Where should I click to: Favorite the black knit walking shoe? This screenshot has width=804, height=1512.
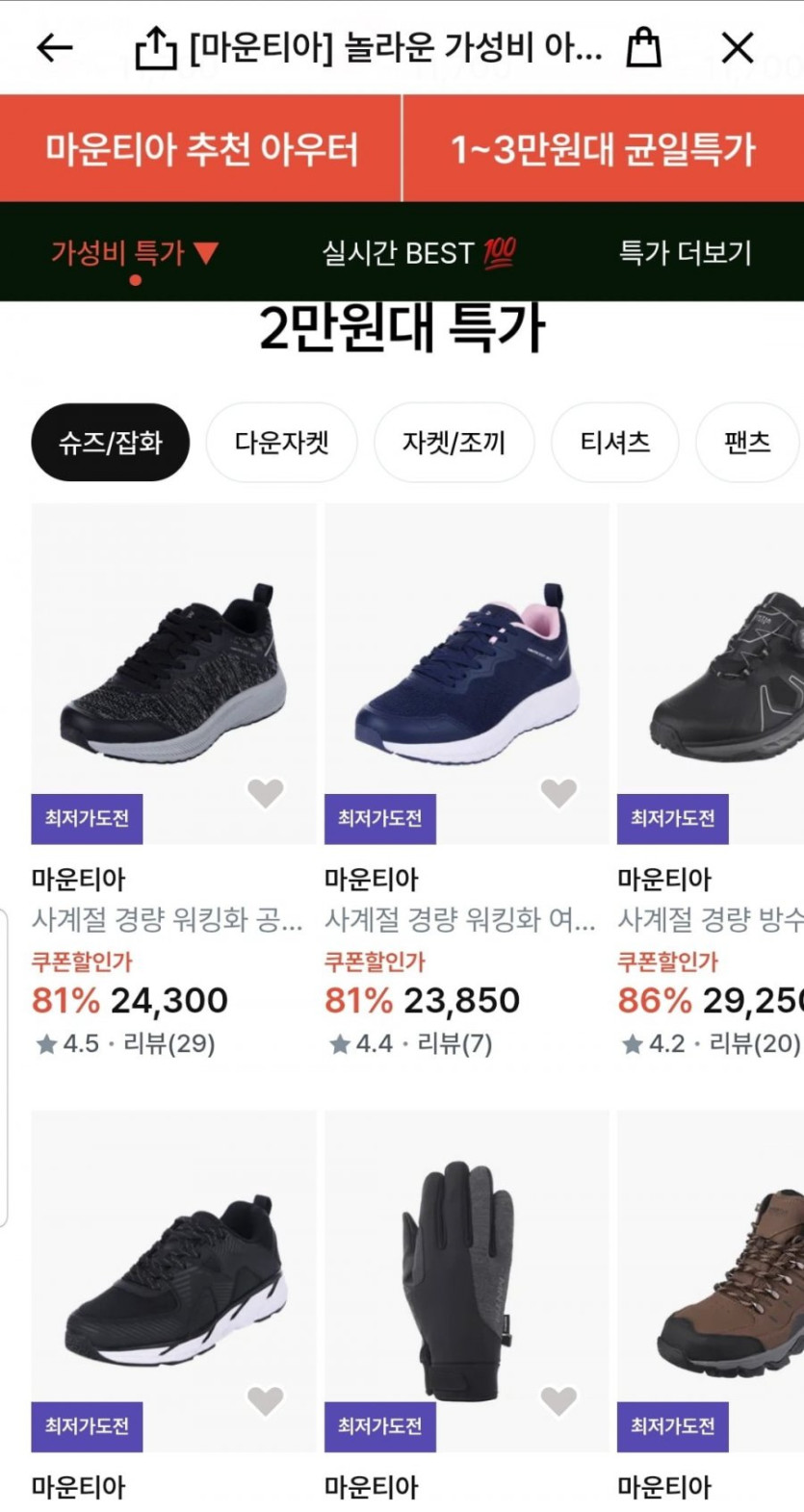pos(265,792)
